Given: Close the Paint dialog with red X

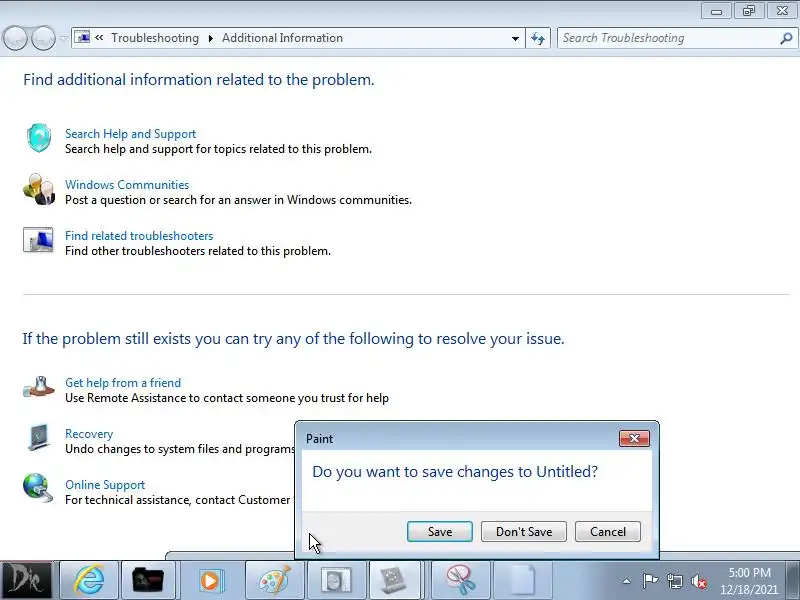Looking at the screenshot, I should [x=634, y=438].
